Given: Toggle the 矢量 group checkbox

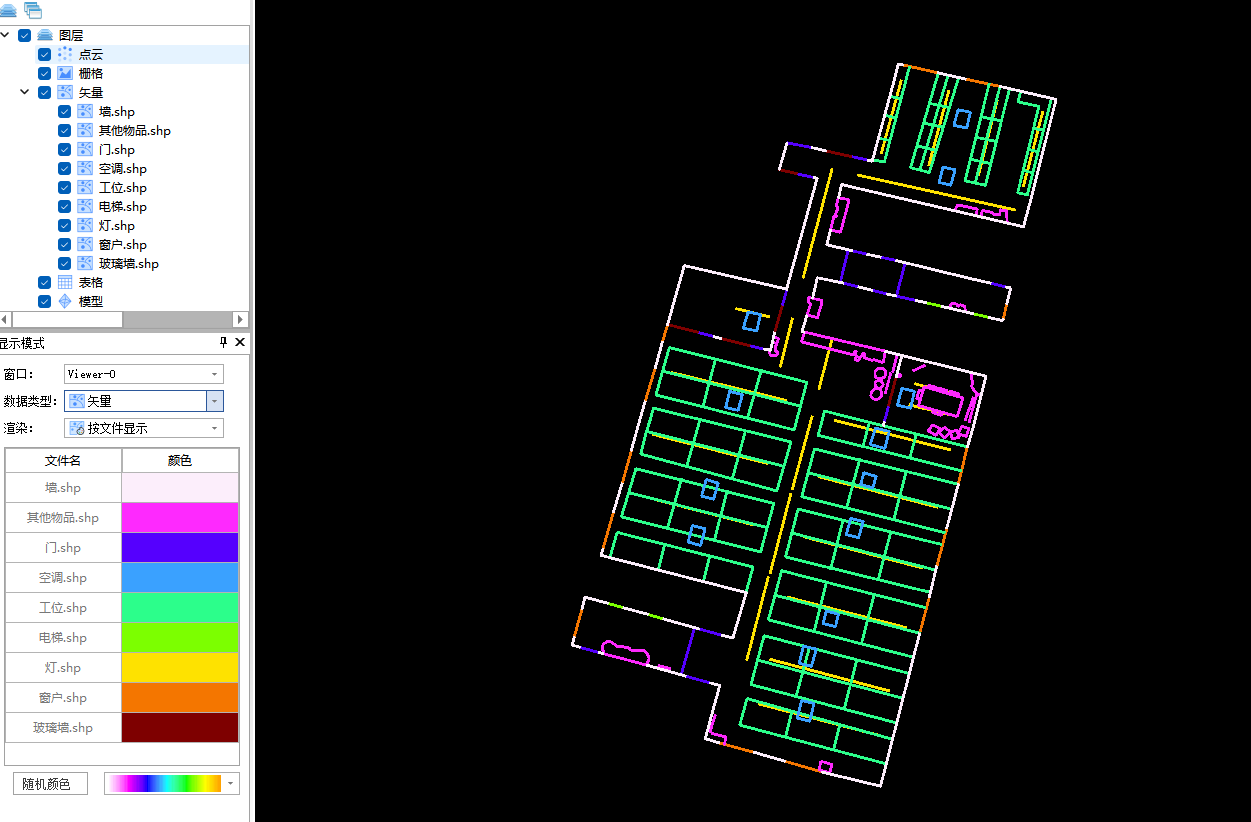Looking at the screenshot, I should point(45,92).
